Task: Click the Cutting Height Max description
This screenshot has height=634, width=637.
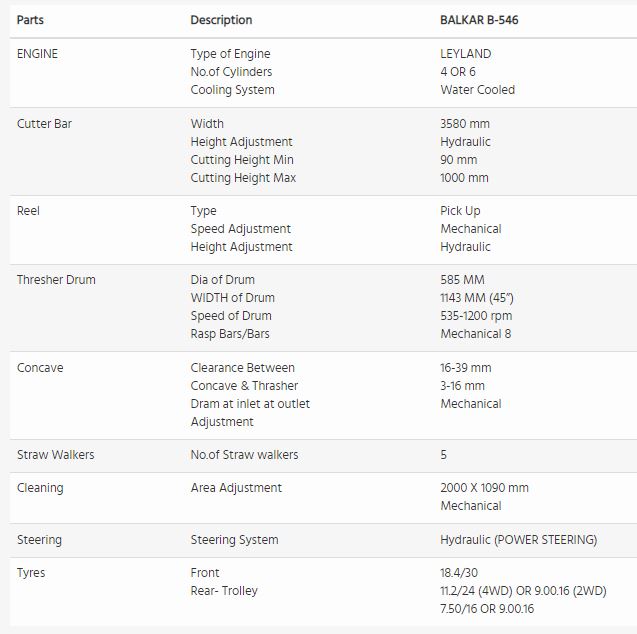Action: [x=243, y=178]
